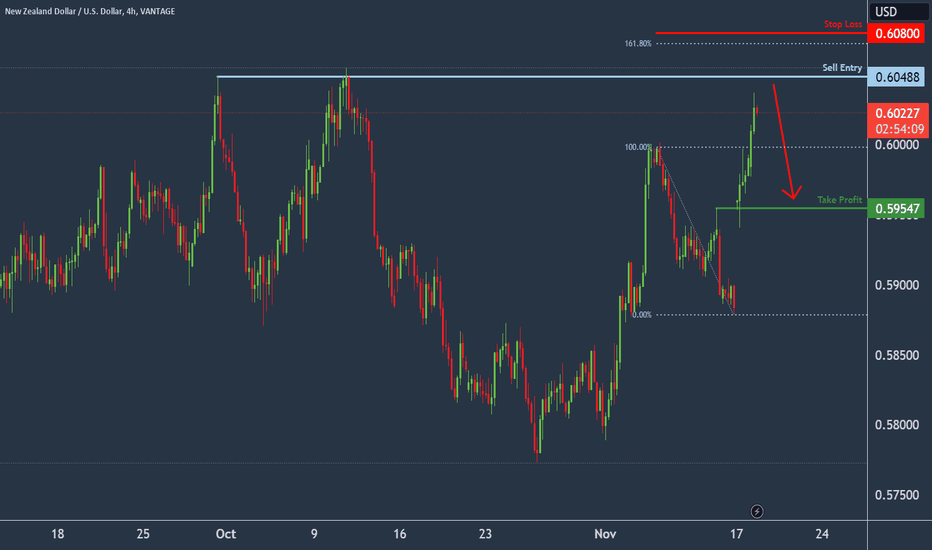Click the 0.58000 price axis value
Image resolution: width=932 pixels, height=550 pixels.
point(897,425)
